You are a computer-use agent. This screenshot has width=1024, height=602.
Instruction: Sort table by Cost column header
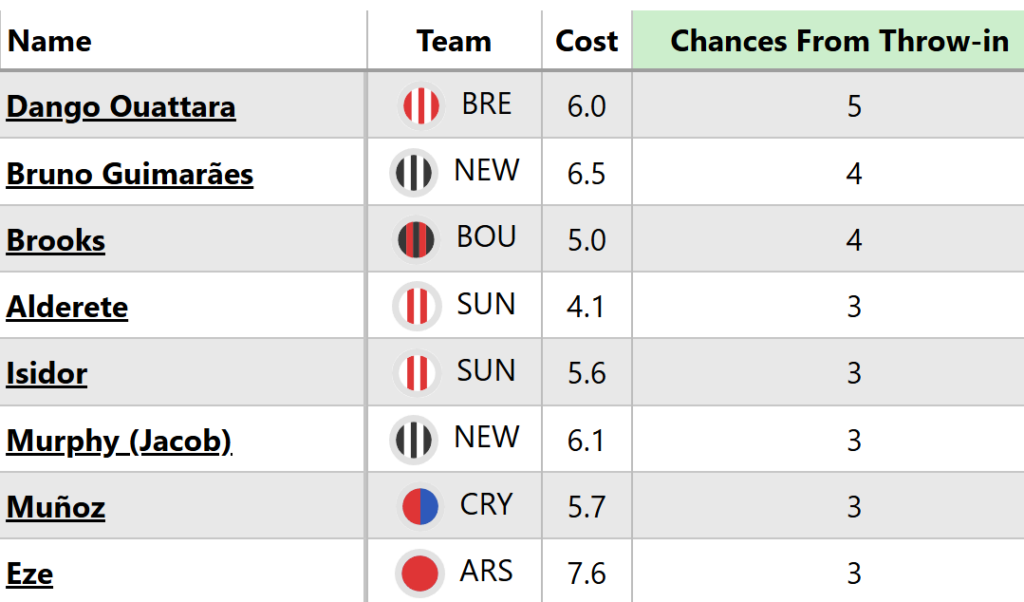click(x=587, y=41)
